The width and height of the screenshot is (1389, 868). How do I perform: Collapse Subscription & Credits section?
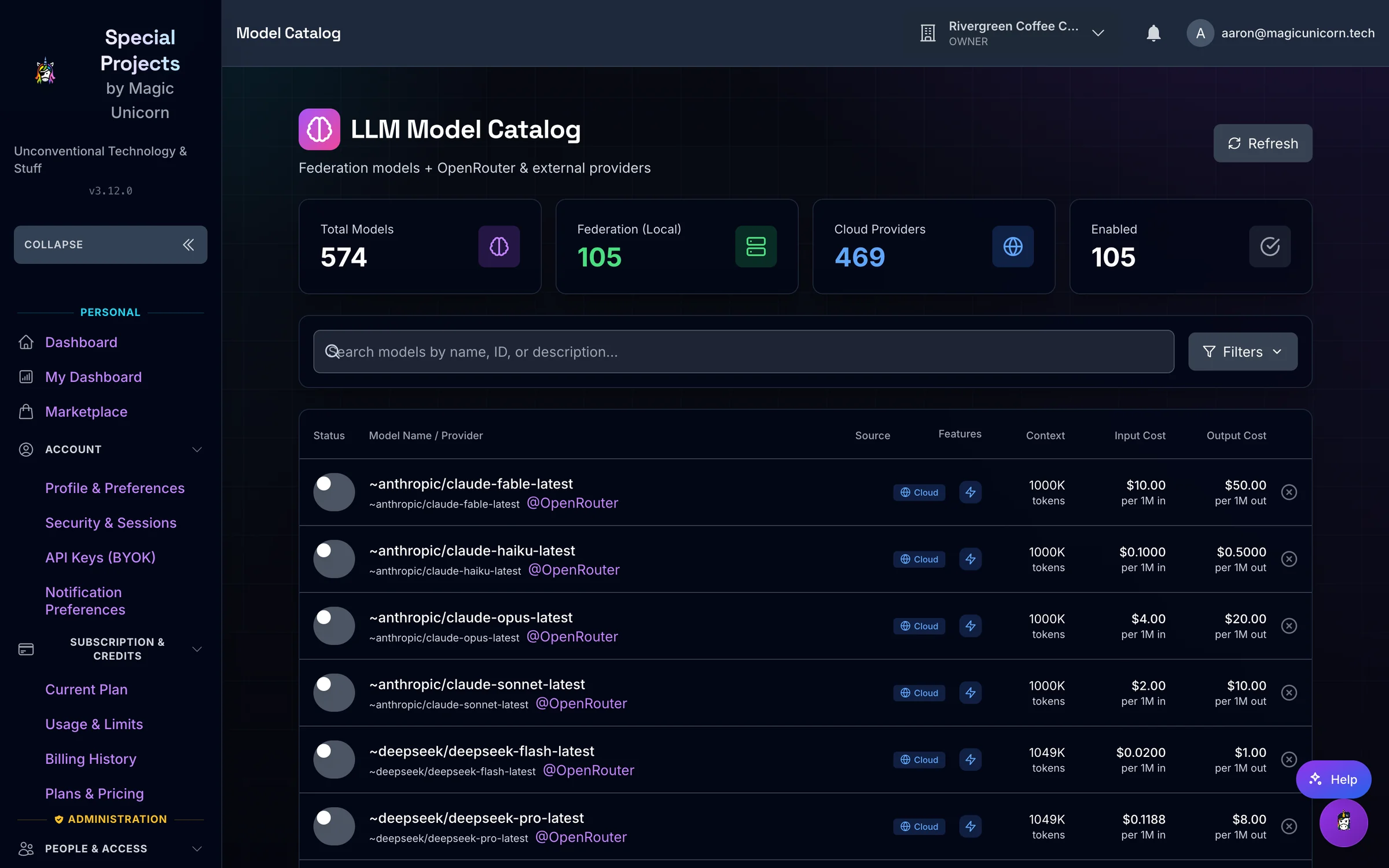pyautogui.click(x=111, y=649)
